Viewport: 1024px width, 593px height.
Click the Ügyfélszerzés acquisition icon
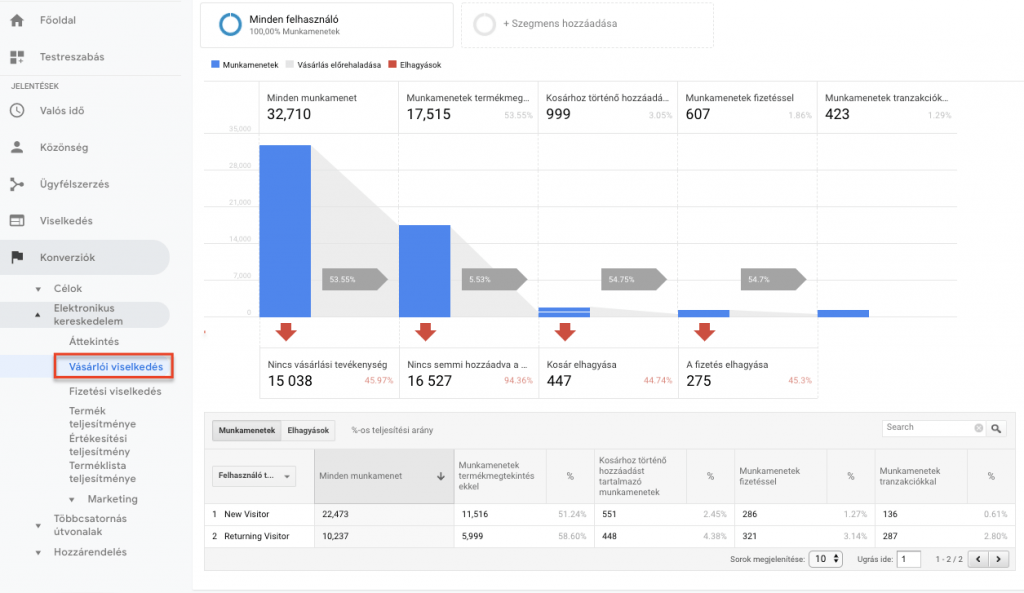click(x=17, y=184)
